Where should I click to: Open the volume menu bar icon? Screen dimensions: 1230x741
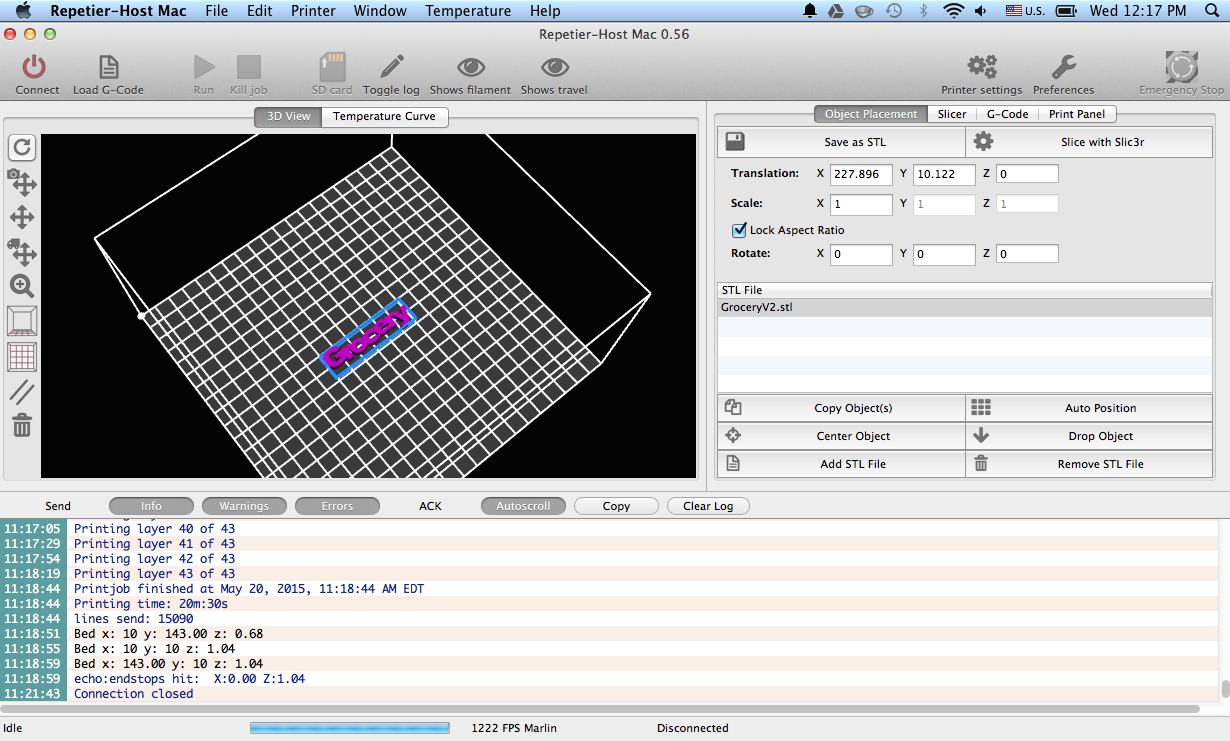coord(981,11)
